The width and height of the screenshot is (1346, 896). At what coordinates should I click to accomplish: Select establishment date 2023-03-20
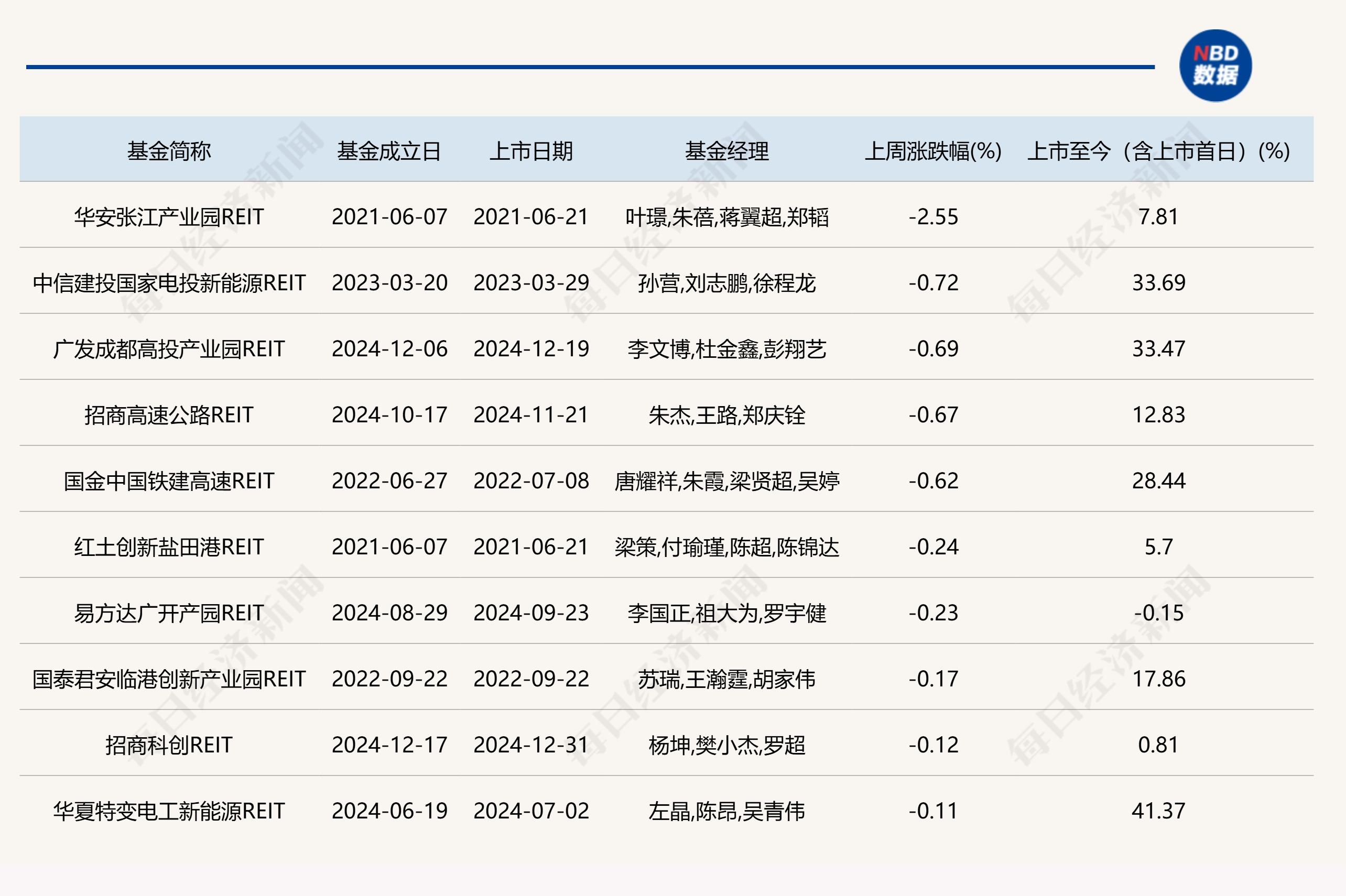click(x=389, y=283)
